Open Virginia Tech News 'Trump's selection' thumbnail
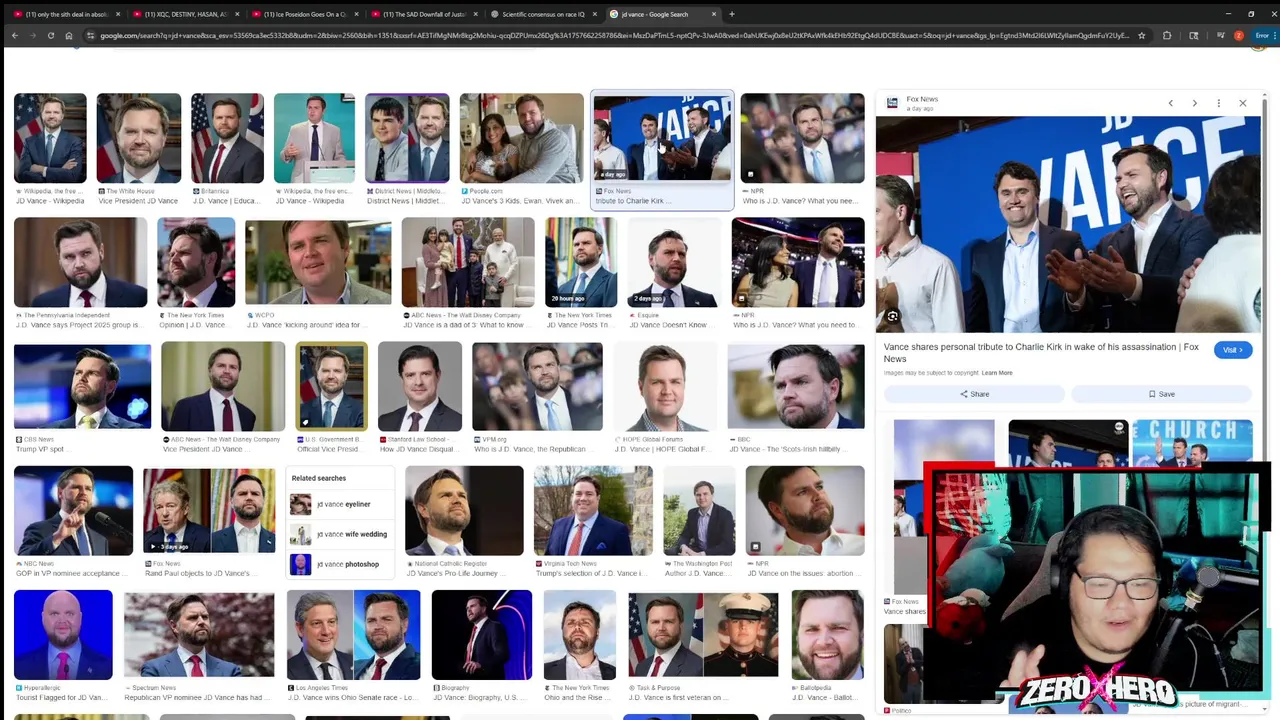Viewport: 1280px width, 720px height. pyautogui.click(x=593, y=510)
